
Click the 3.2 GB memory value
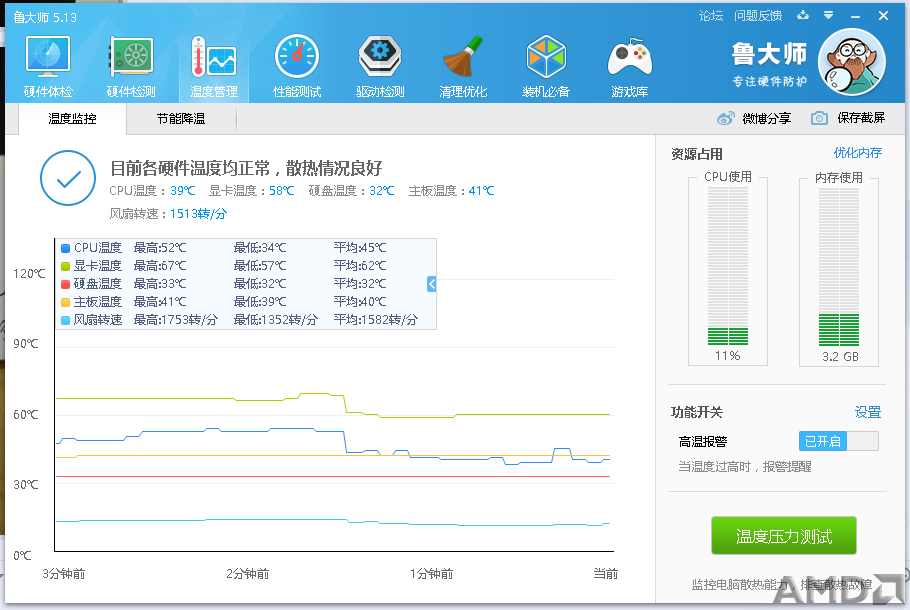click(840, 356)
